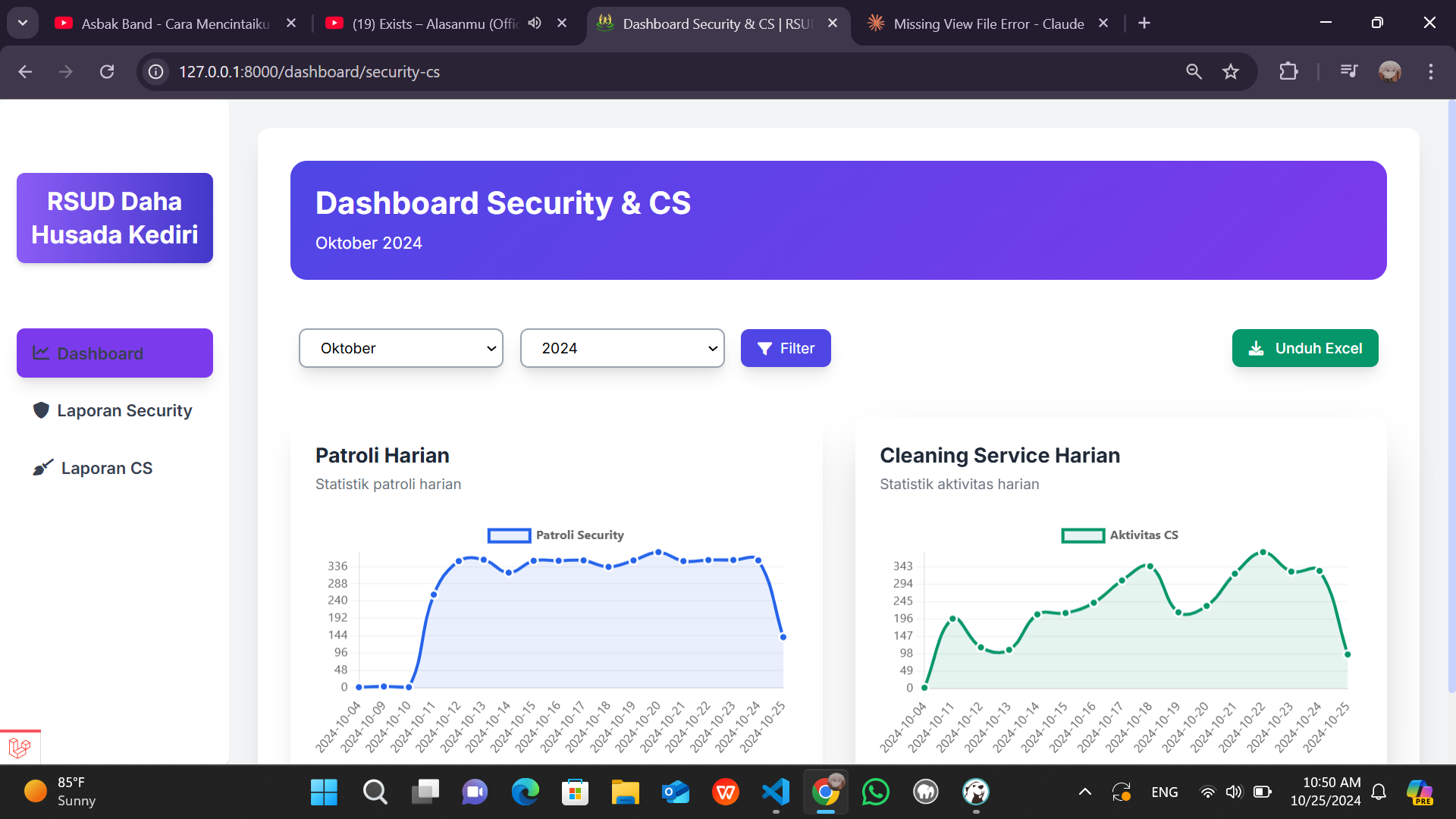Open Visual Studio Code from the taskbar
The width and height of the screenshot is (1456, 819).
click(775, 792)
